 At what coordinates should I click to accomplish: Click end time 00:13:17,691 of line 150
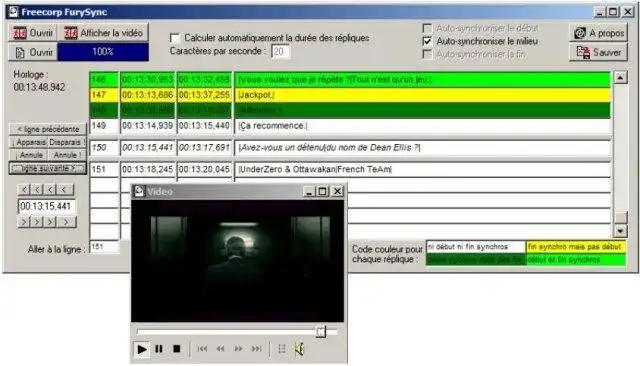coord(204,148)
